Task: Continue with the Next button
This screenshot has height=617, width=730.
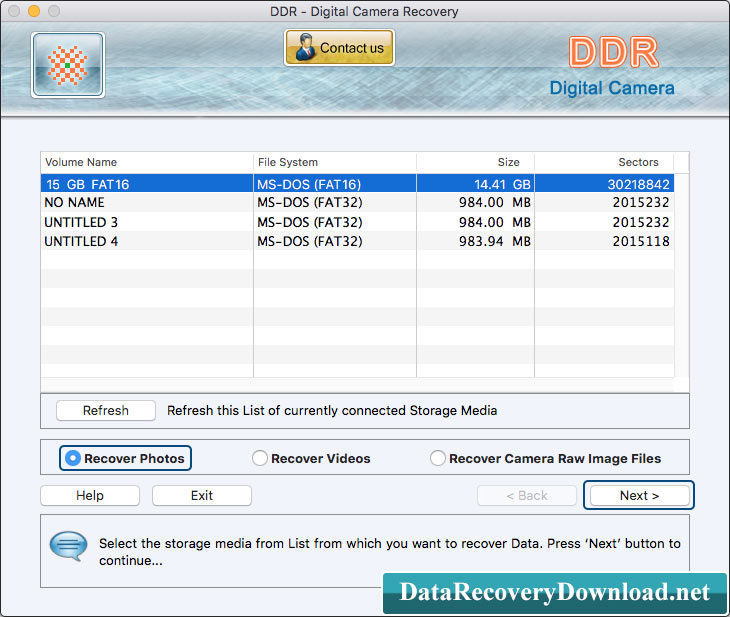Action: [x=639, y=495]
